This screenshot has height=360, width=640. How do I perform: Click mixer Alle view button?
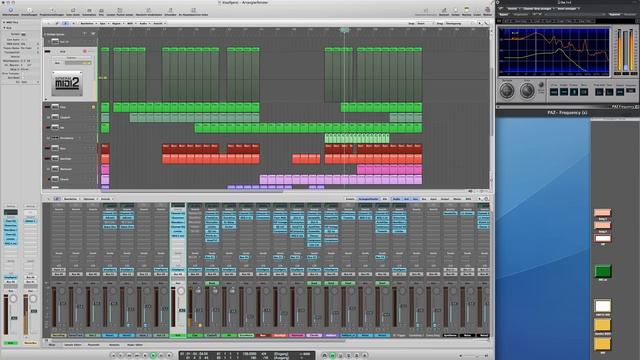click(385, 199)
